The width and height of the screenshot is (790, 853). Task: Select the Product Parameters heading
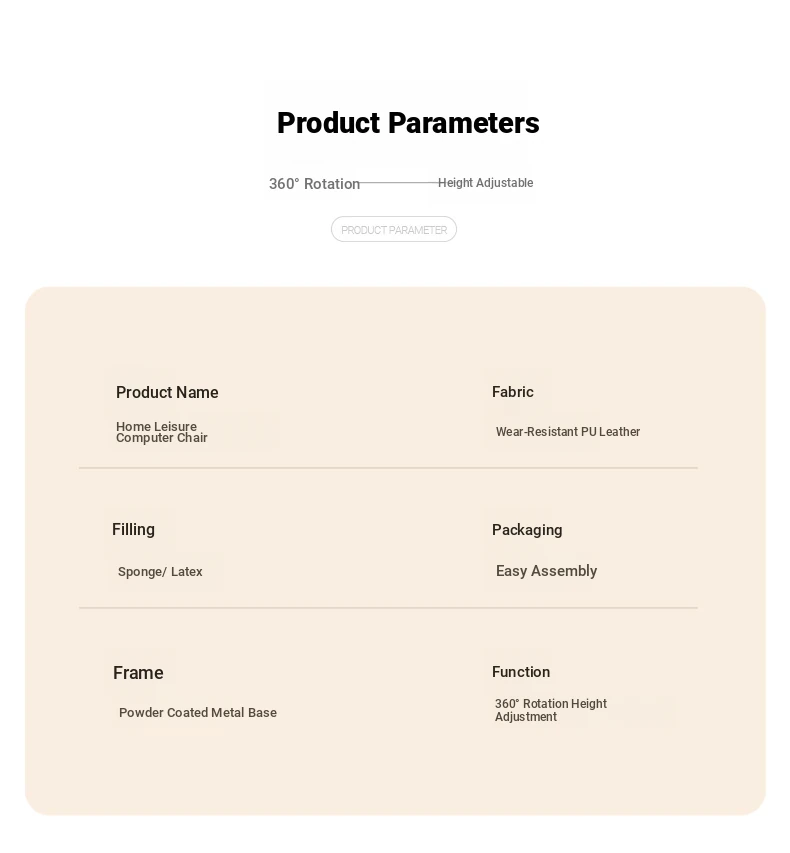[x=408, y=123]
